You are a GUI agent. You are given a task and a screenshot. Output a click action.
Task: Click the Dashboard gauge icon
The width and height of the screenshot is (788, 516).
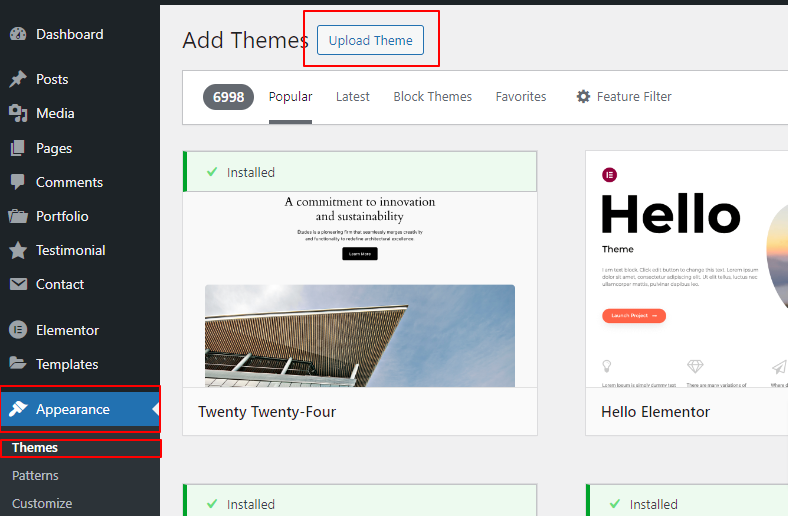click(18, 34)
